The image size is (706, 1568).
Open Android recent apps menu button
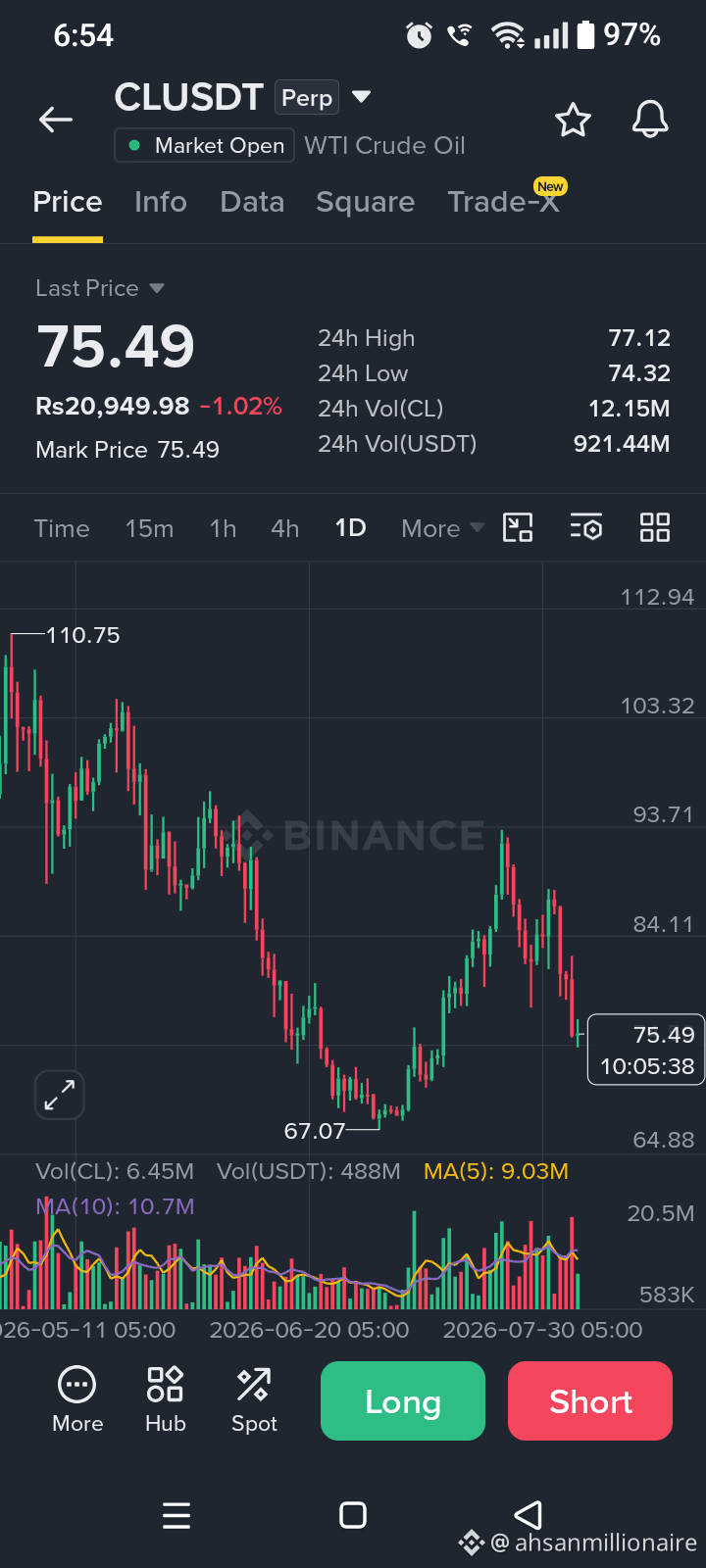point(176,1515)
